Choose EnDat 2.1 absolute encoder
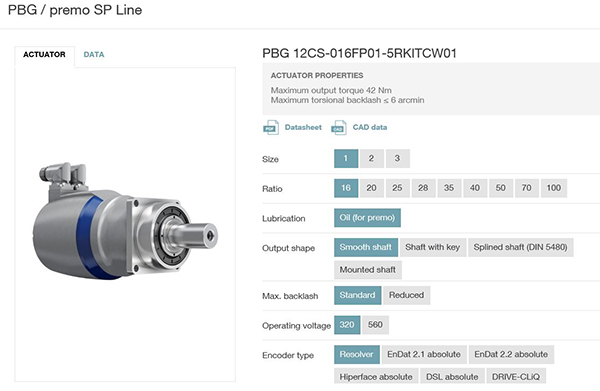 pos(424,354)
